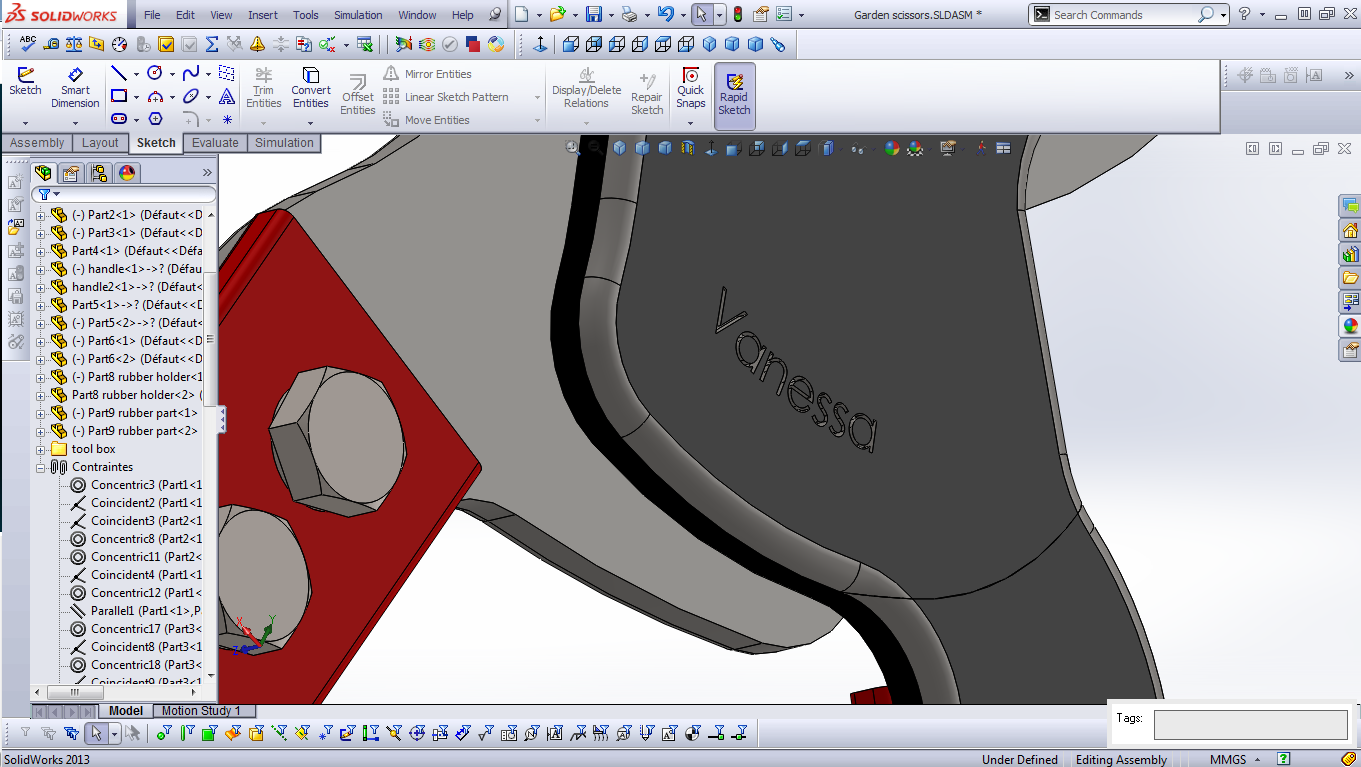The image size is (1361, 767).
Task: Open the Design Library task pane tab
Action: [x=1350, y=254]
